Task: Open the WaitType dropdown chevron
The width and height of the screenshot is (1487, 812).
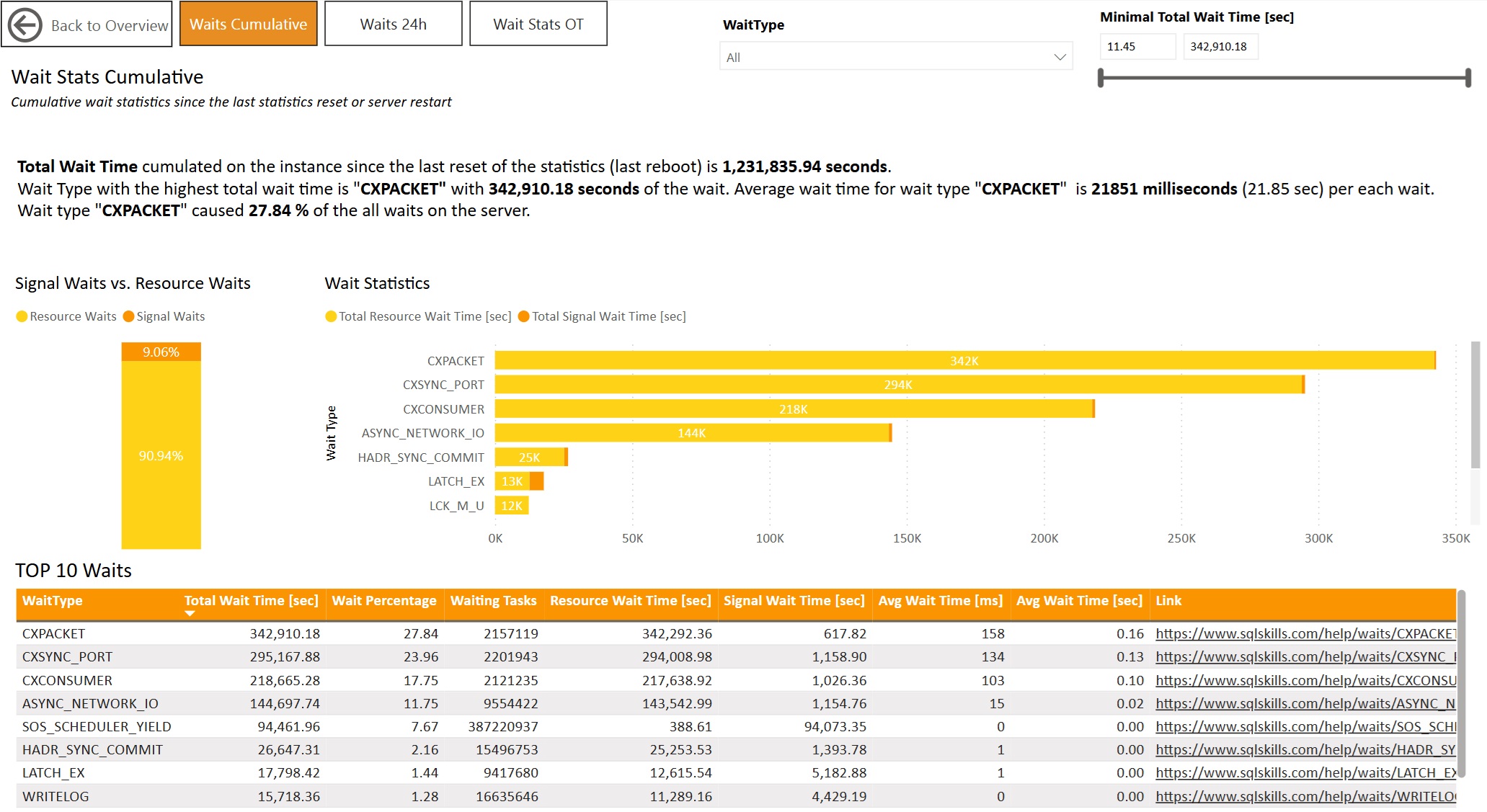Action: [x=1060, y=57]
